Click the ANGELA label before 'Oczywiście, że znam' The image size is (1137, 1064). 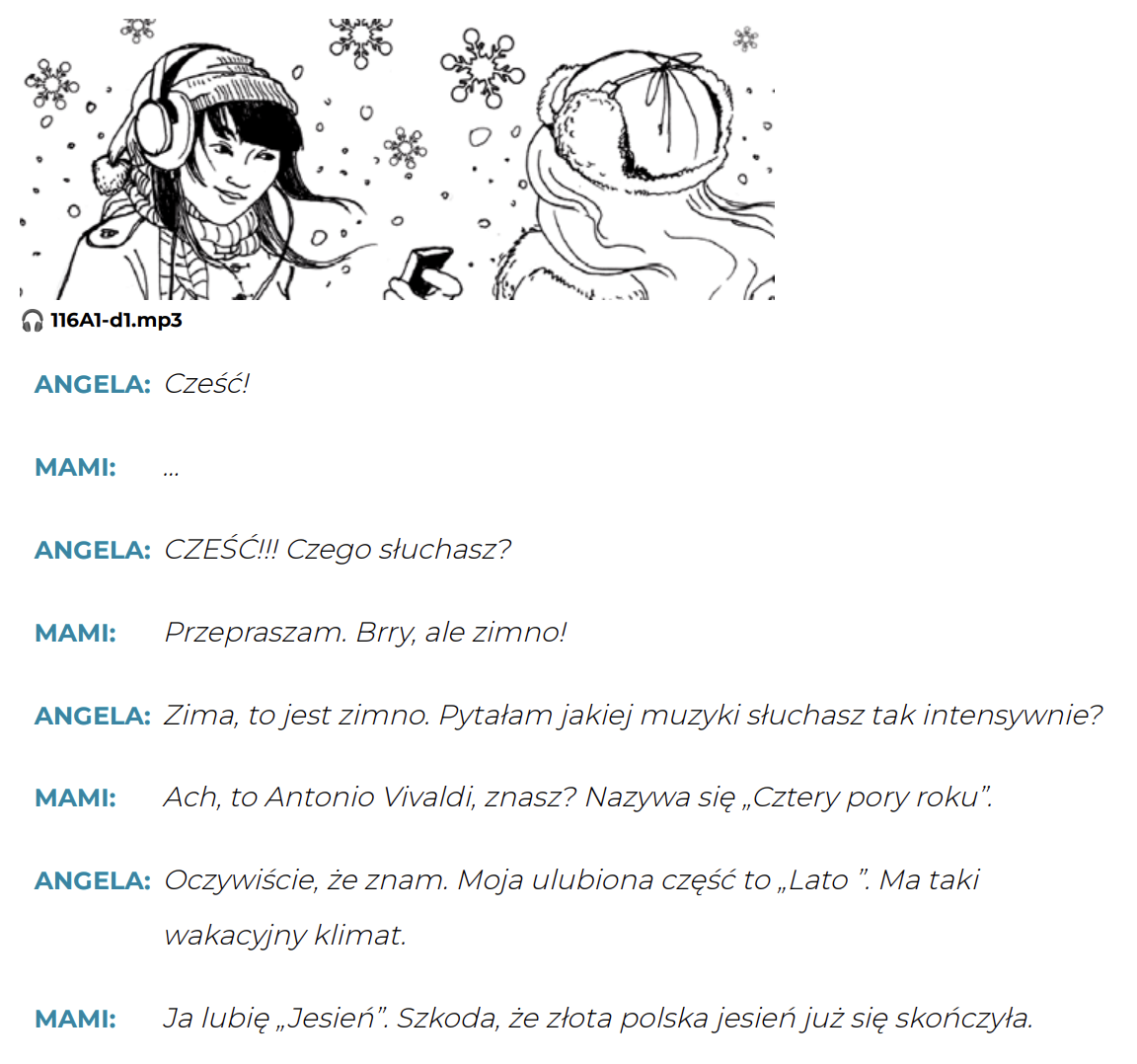[92, 881]
